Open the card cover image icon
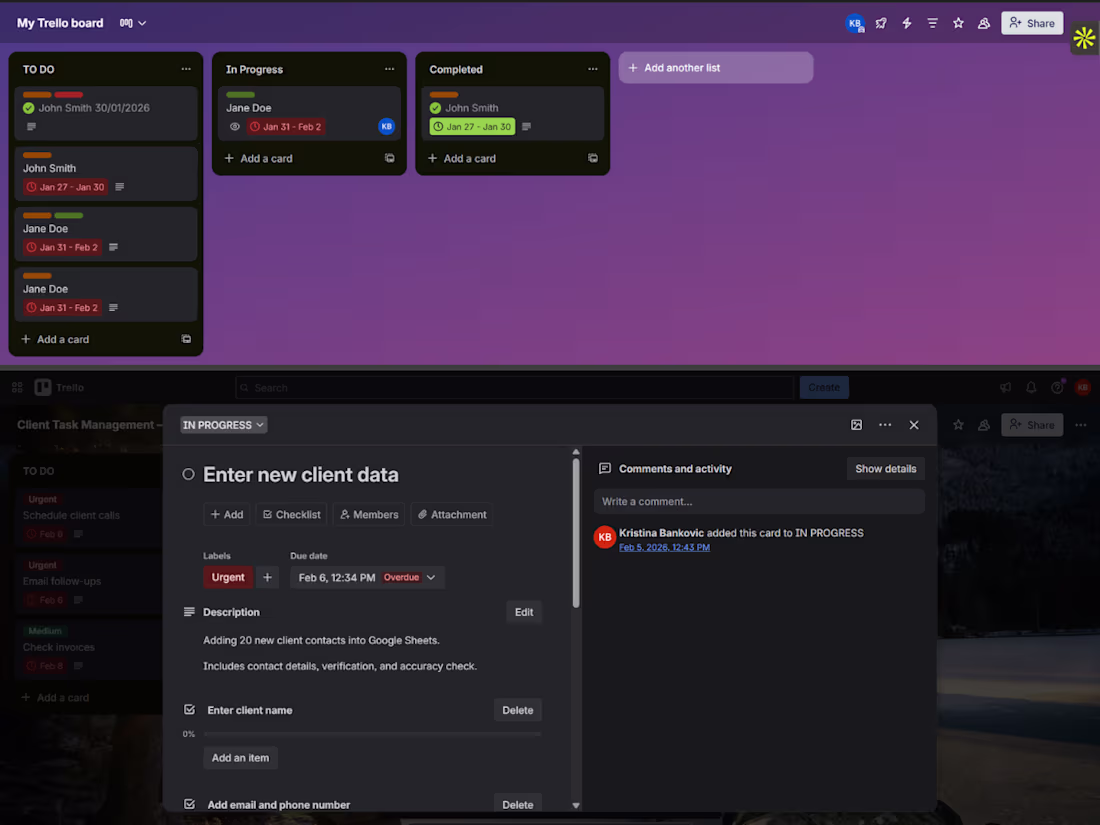 pyautogui.click(x=857, y=424)
